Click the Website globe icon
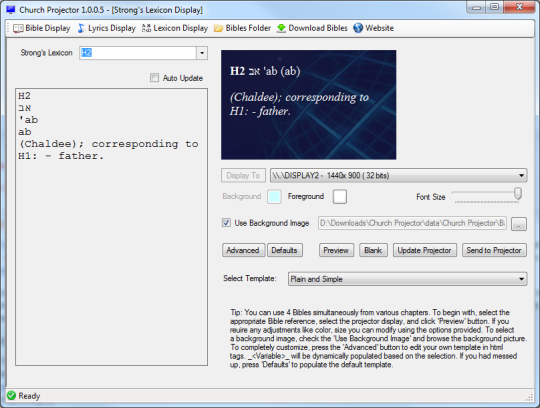This screenshot has width=540, height=408. pos(358,28)
